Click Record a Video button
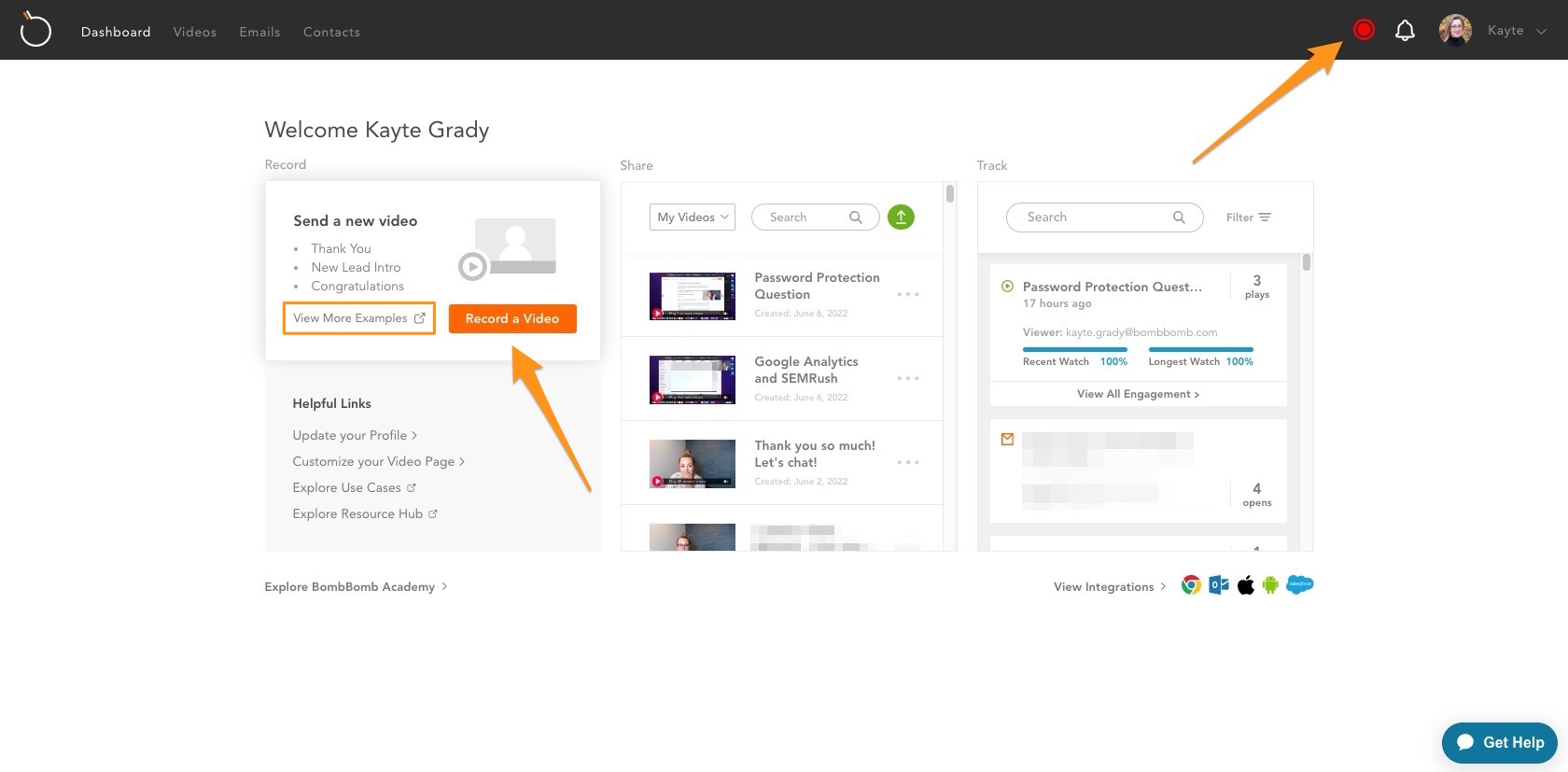Screen dimensions: 1568x772 512,318
